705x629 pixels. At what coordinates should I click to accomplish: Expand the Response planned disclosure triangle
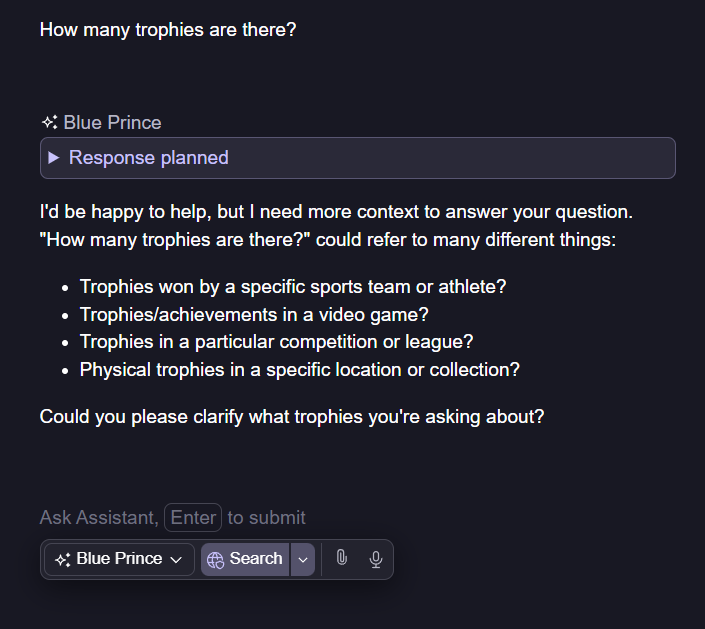click(x=54, y=158)
